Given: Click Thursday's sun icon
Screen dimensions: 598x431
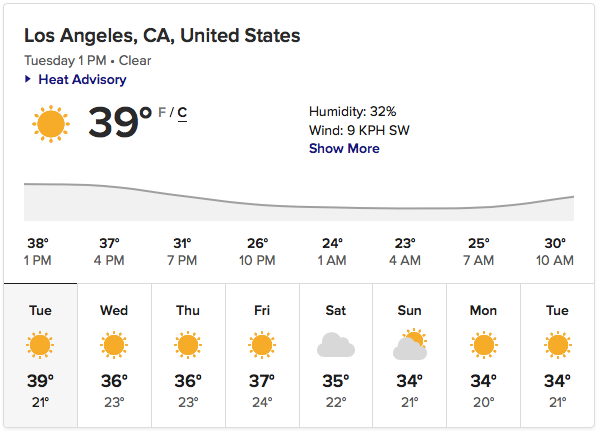Looking at the screenshot, I should 188,345.
